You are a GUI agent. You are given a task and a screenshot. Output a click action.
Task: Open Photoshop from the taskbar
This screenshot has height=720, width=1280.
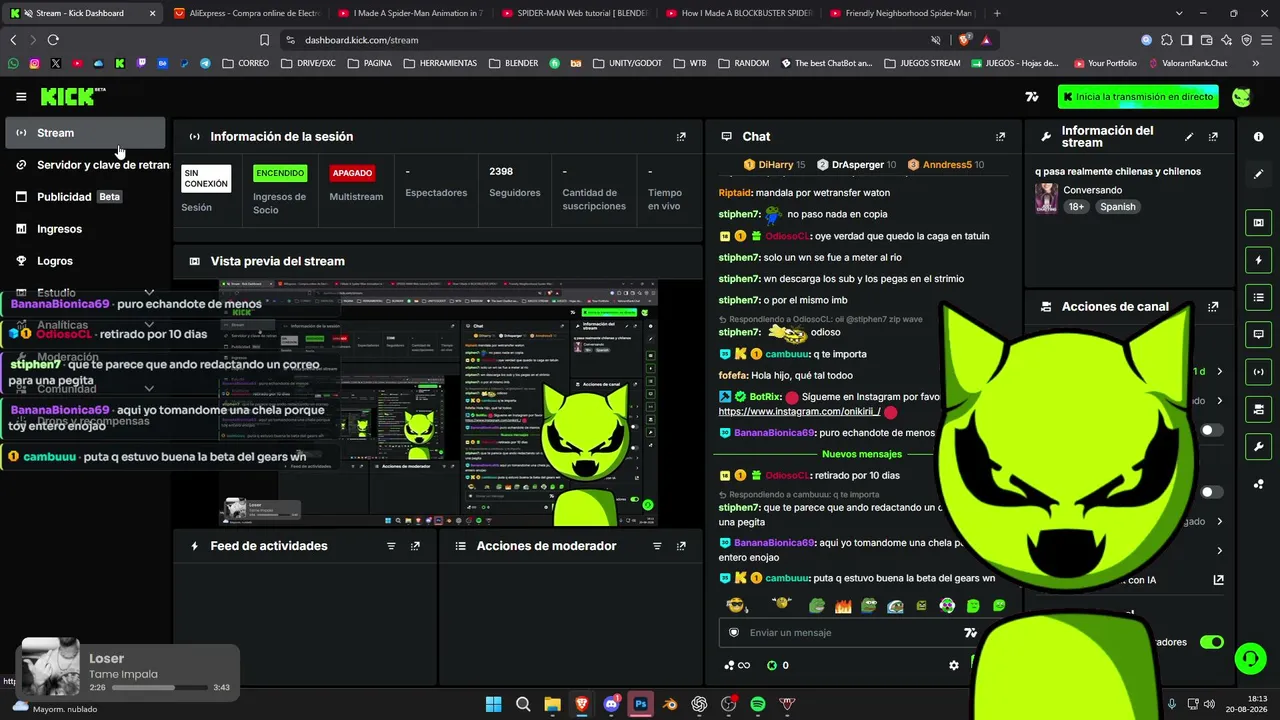pos(640,704)
